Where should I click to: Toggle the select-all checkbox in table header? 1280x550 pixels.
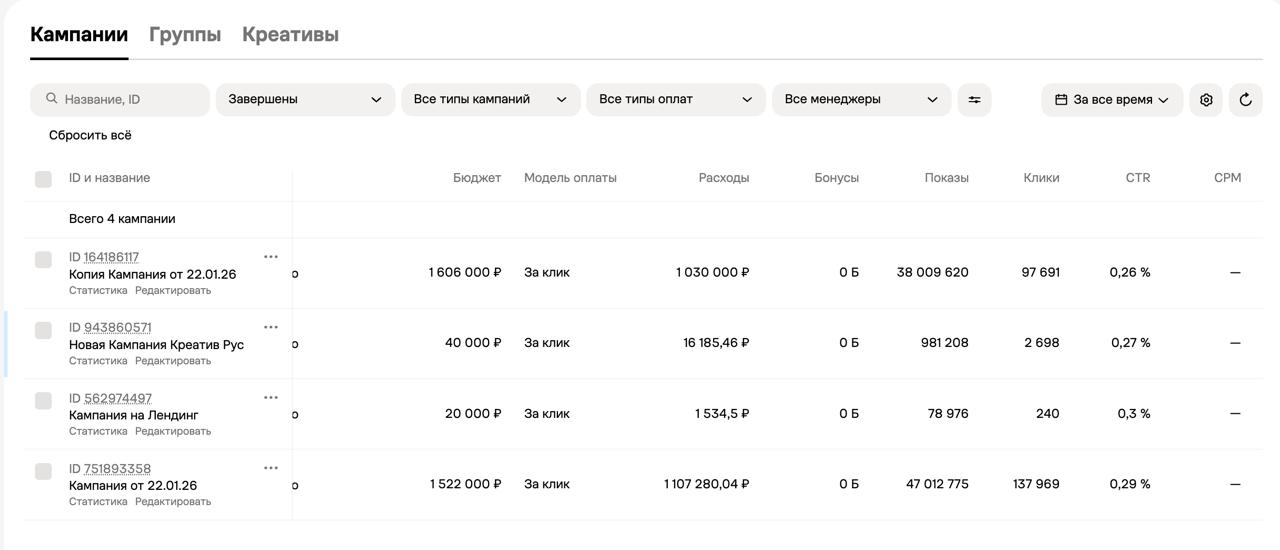click(43, 179)
